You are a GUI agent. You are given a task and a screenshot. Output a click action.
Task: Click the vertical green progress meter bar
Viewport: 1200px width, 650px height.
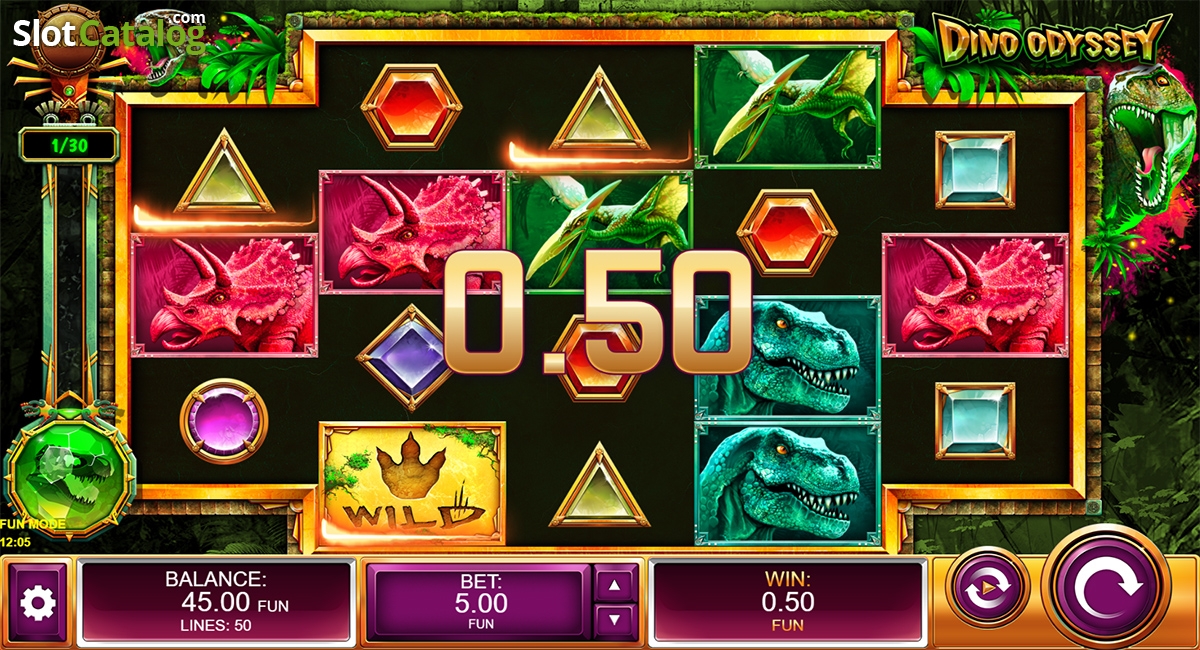[69, 282]
